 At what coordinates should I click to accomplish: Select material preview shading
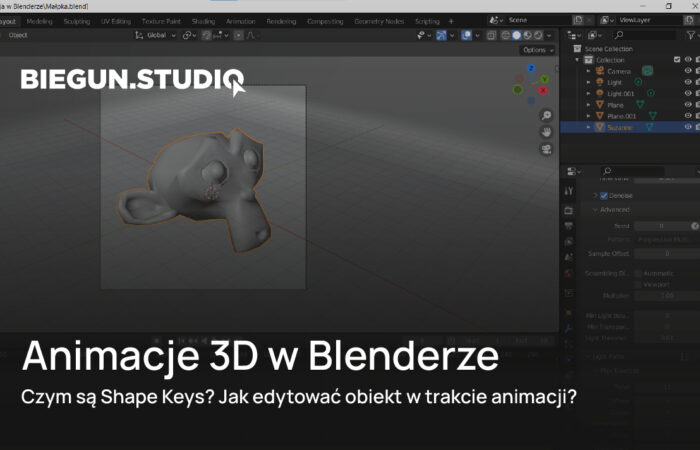click(528, 35)
